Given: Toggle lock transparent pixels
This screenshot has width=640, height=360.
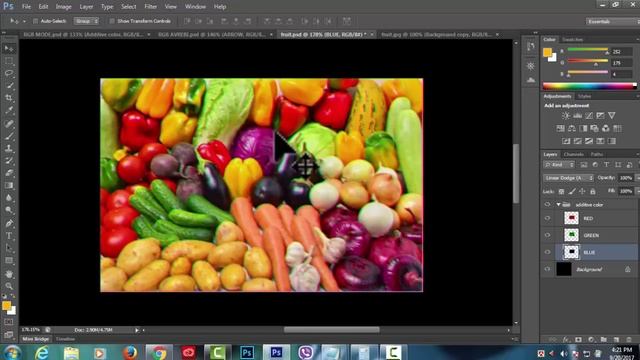Looking at the screenshot, I should (562, 191).
